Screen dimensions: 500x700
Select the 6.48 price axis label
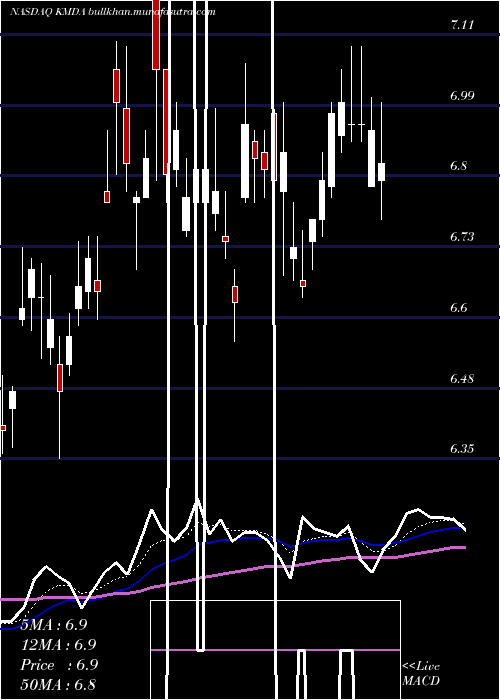(x=462, y=379)
